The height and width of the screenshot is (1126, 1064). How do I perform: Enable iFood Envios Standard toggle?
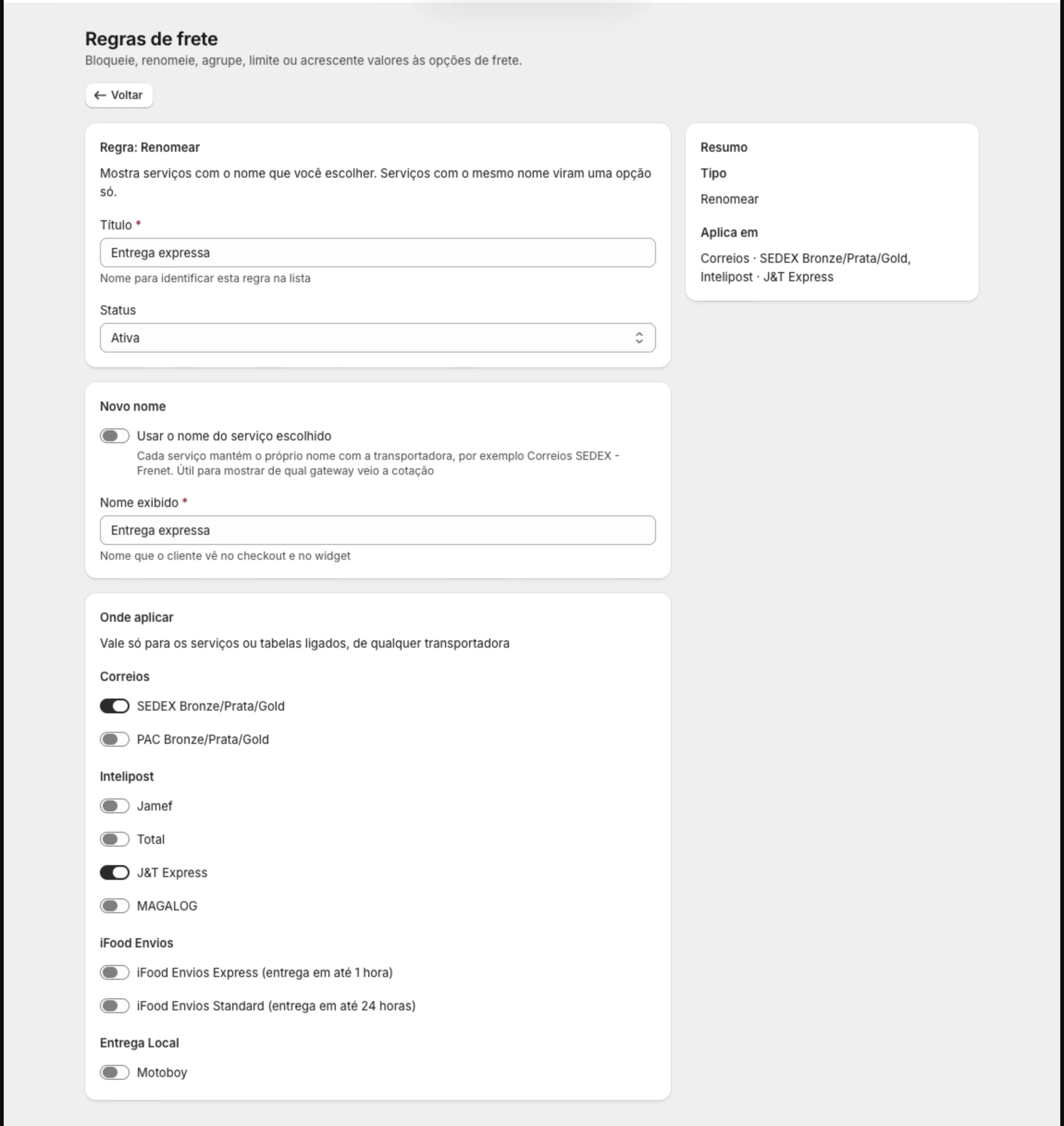click(115, 1006)
